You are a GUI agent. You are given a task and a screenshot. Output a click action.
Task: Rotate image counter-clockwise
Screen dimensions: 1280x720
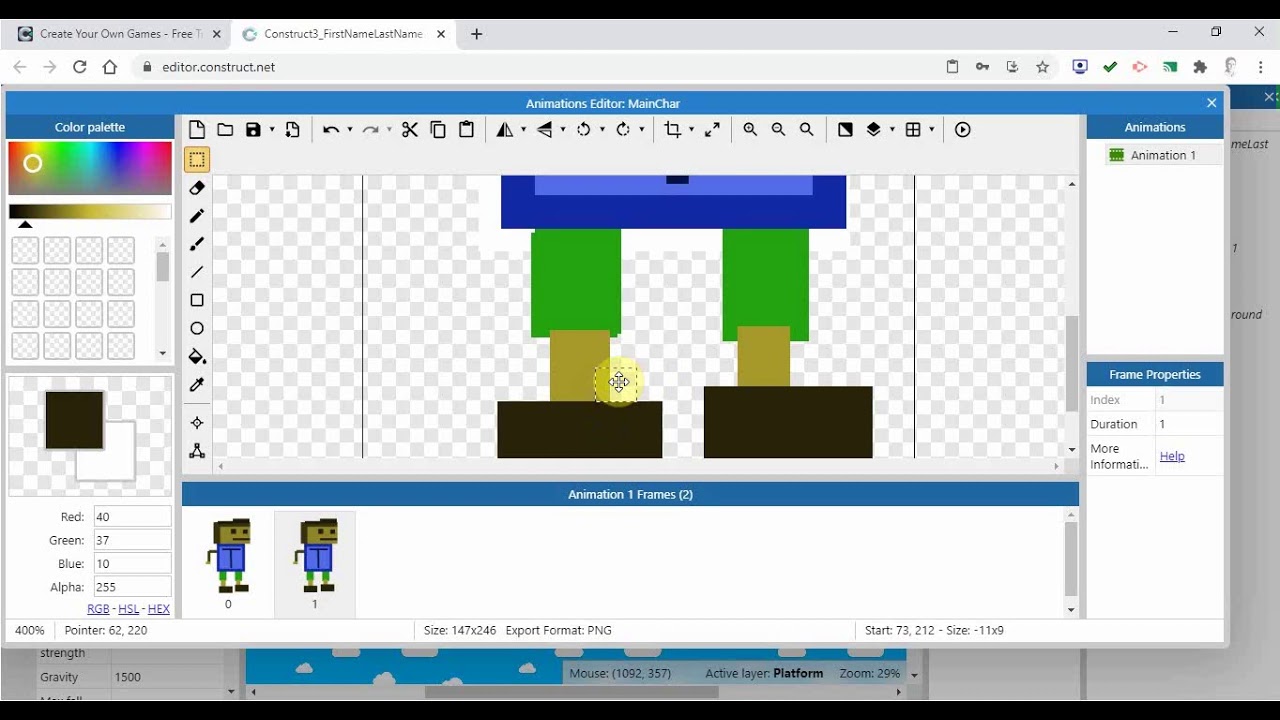point(584,130)
